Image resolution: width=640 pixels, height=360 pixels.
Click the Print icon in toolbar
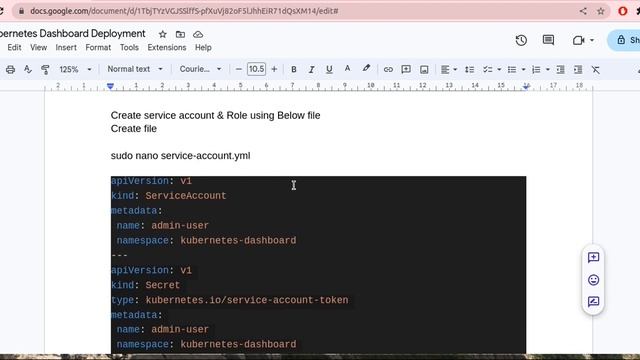[10, 69]
